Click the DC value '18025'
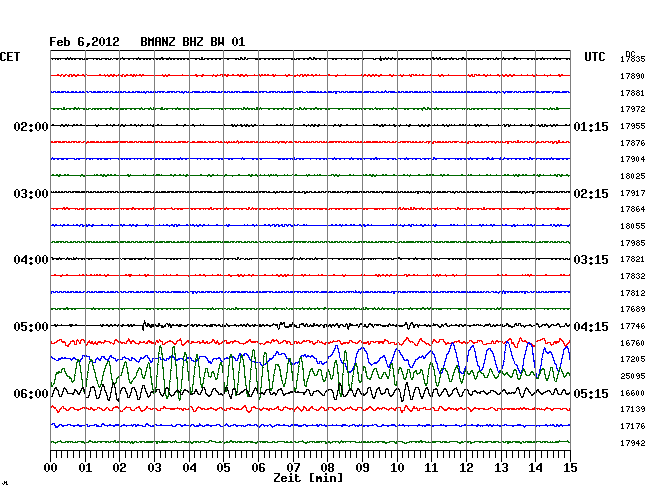The height and width of the screenshot is (494, 650). [x=633, y=176]
